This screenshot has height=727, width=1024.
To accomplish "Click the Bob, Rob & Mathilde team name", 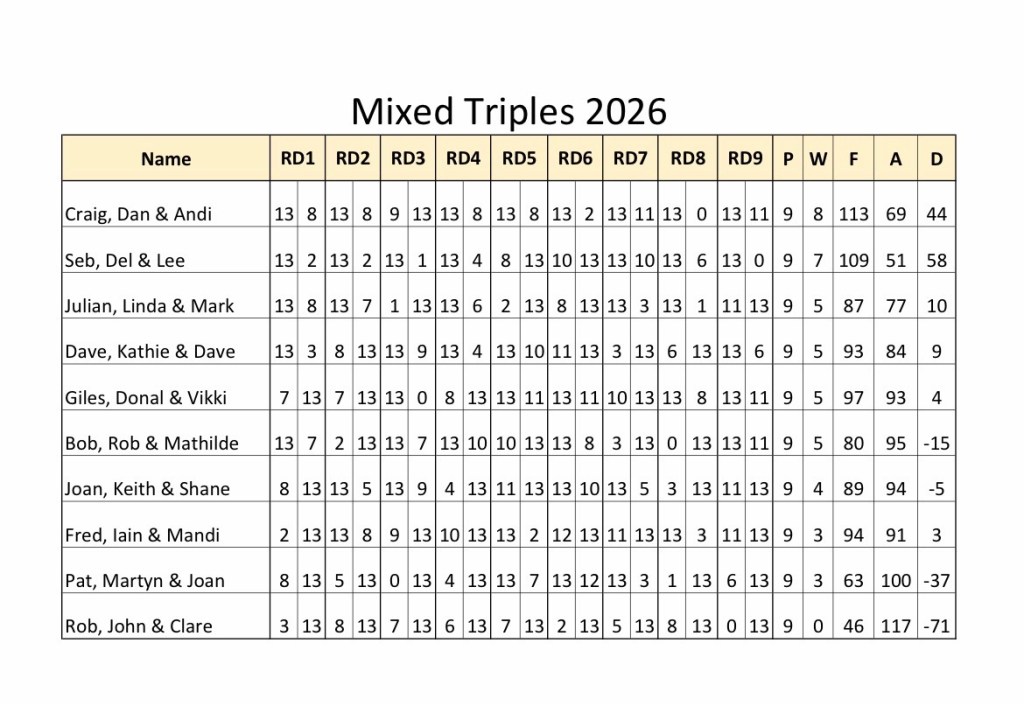I will tap(151, 443).
